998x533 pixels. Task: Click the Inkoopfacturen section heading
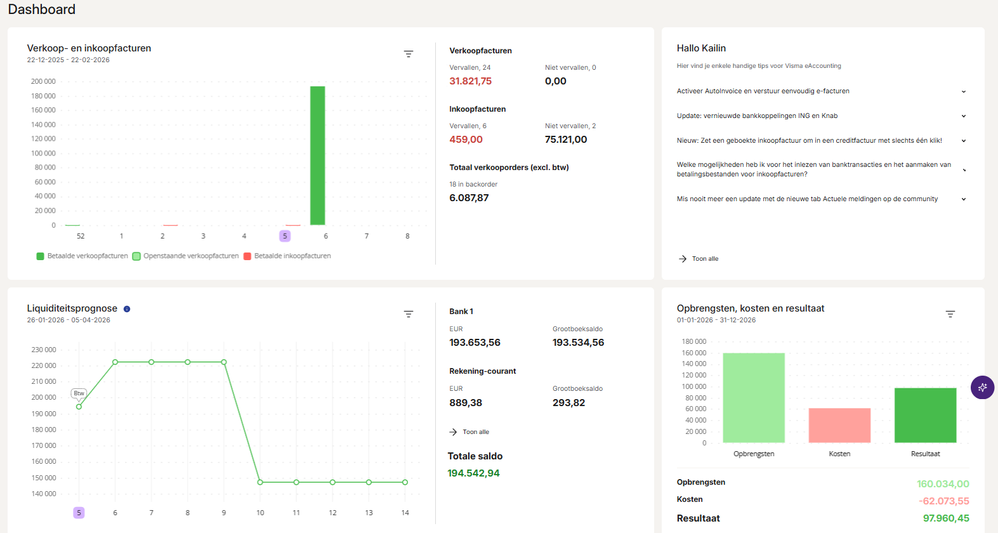[x=477, y=109]
